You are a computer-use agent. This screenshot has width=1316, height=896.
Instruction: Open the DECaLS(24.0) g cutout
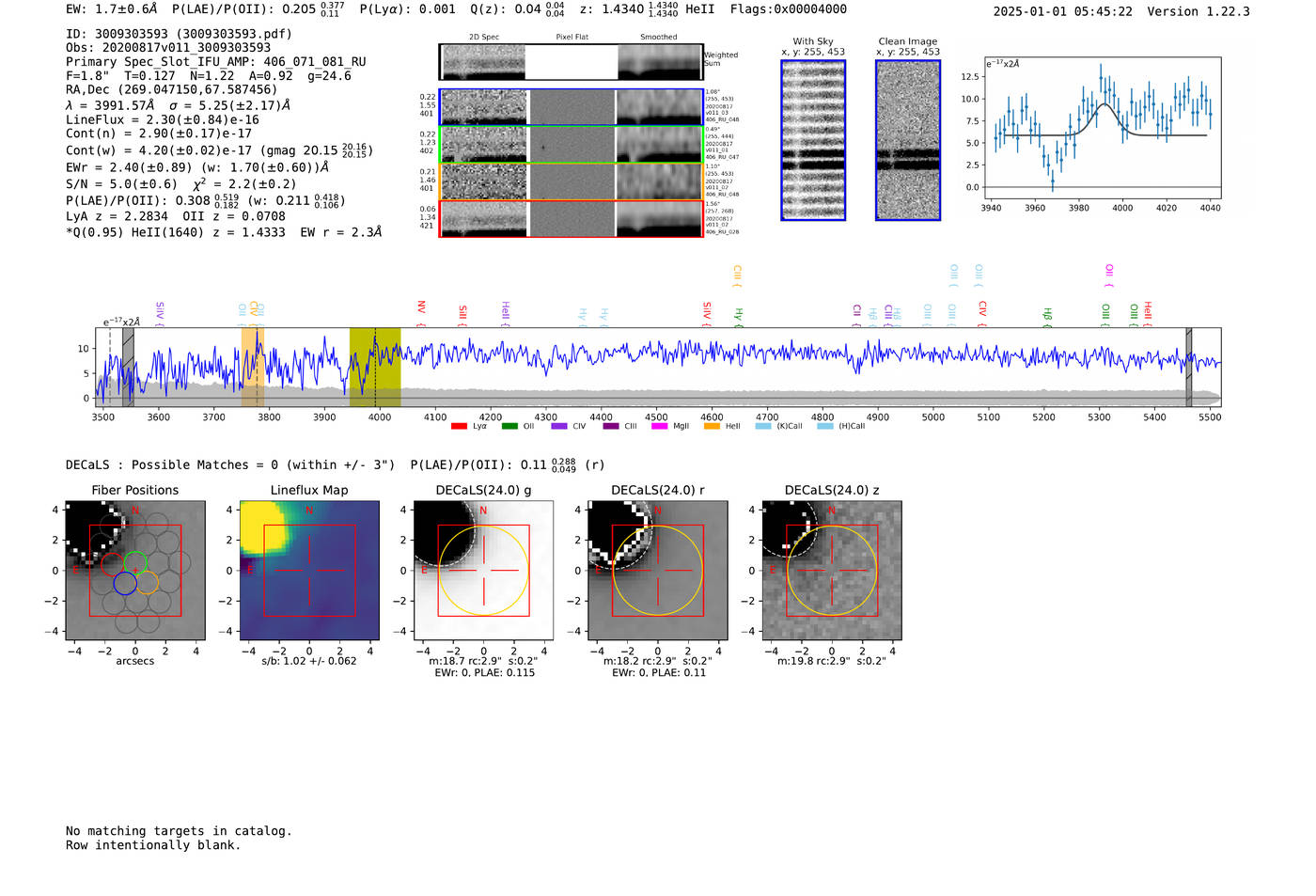coord(483,570)
